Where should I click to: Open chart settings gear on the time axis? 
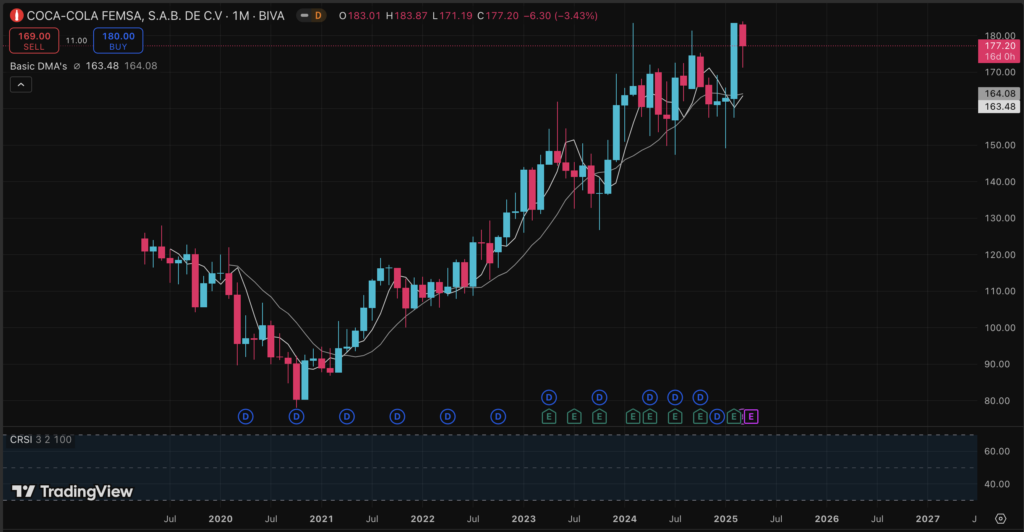[x=1000, y=518]
